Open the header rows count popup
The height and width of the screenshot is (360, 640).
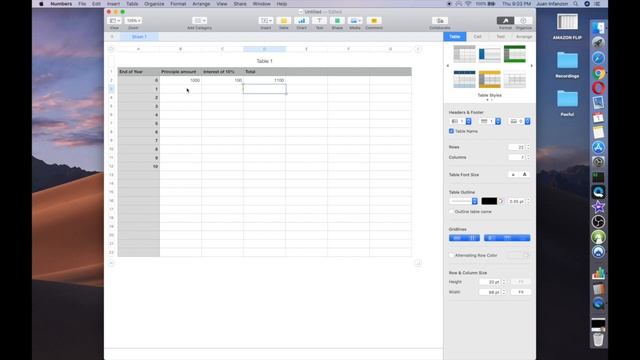tap(490, 122)
